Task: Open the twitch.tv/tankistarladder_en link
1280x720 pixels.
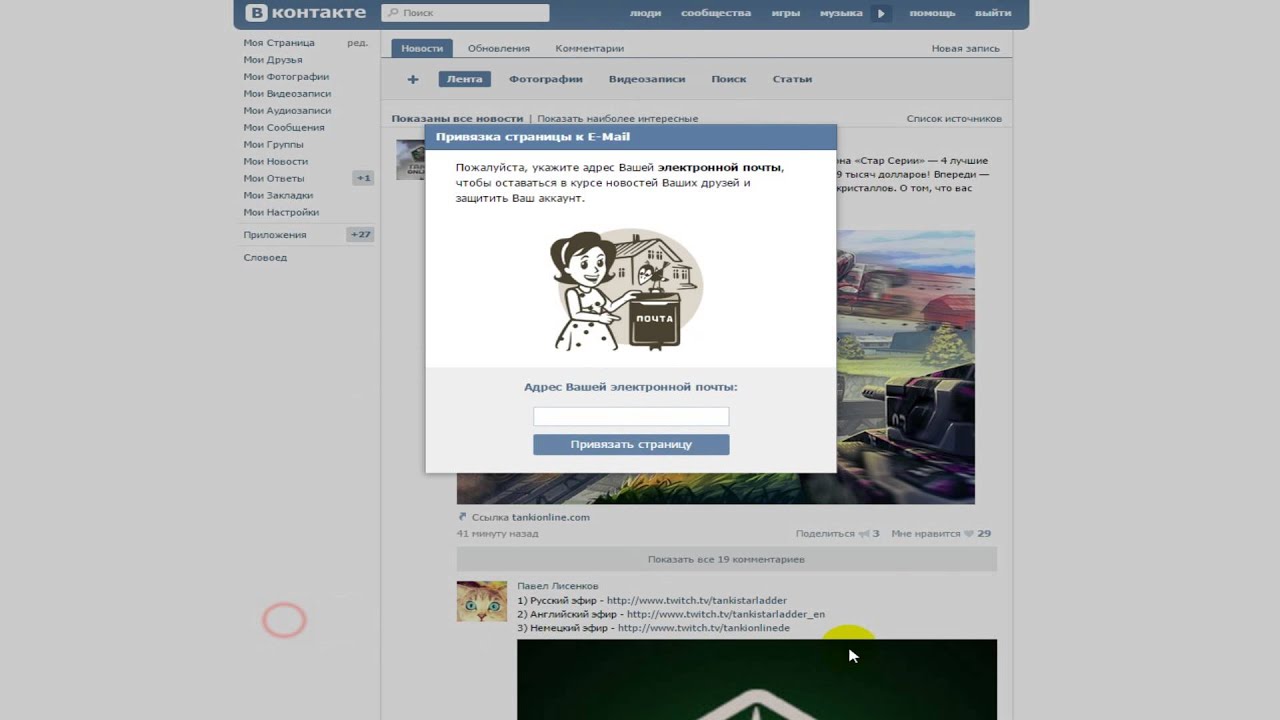Action: tap(726, 614)
